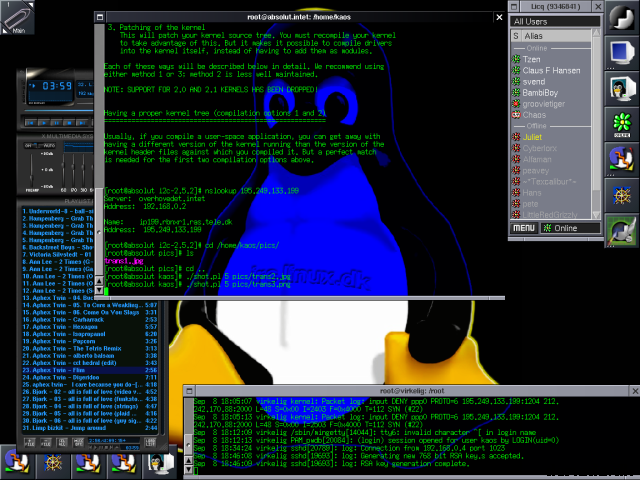Pause playback in XMMS
This screenshot has width=640, height=480.
56,122
